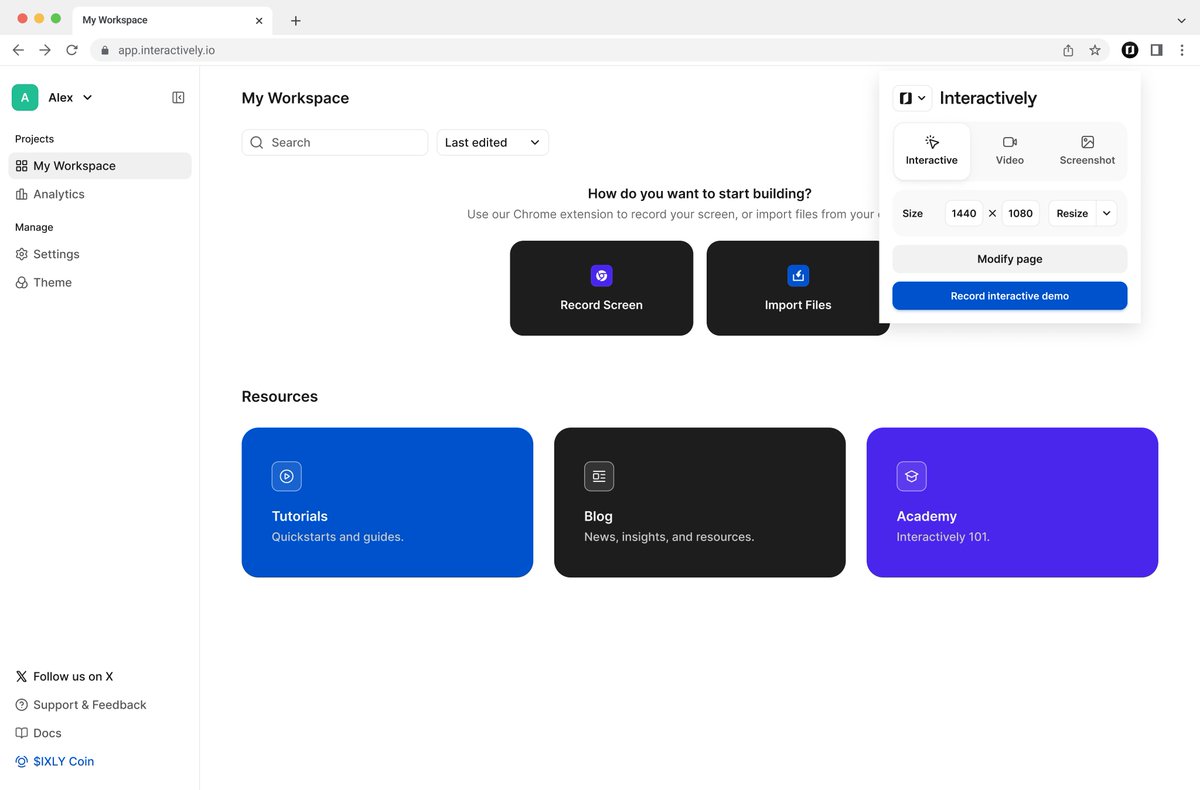Open the Tutorials resource card
The height and width of the screenshot is (790, 1200).
387,502
